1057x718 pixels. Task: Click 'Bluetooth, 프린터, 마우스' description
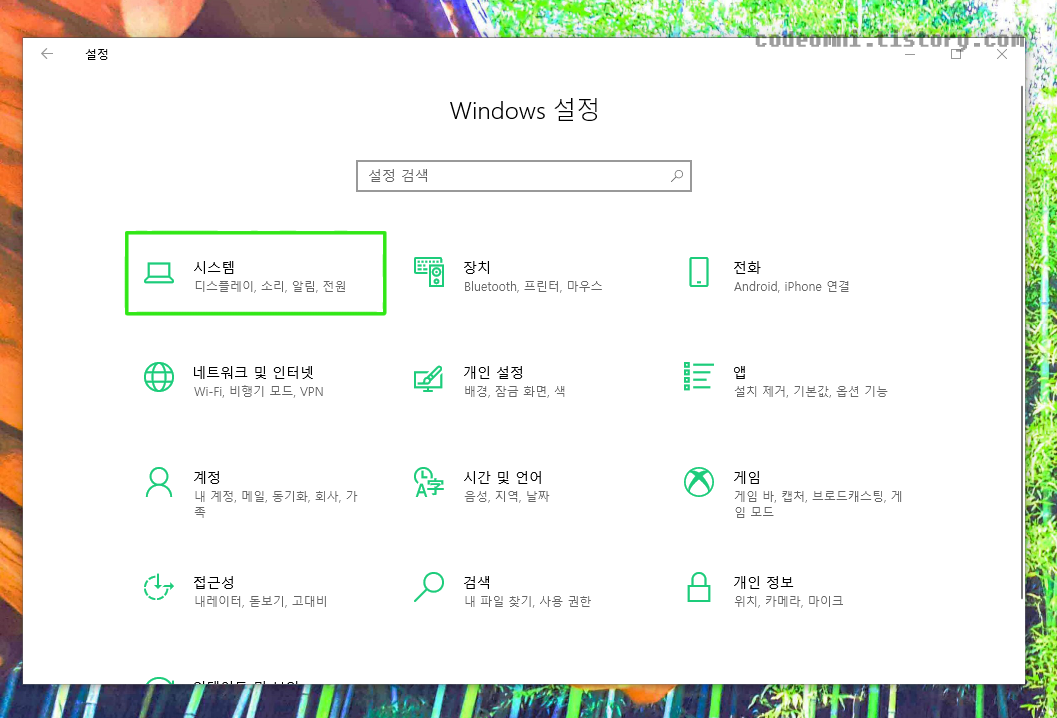coord(533,287)
